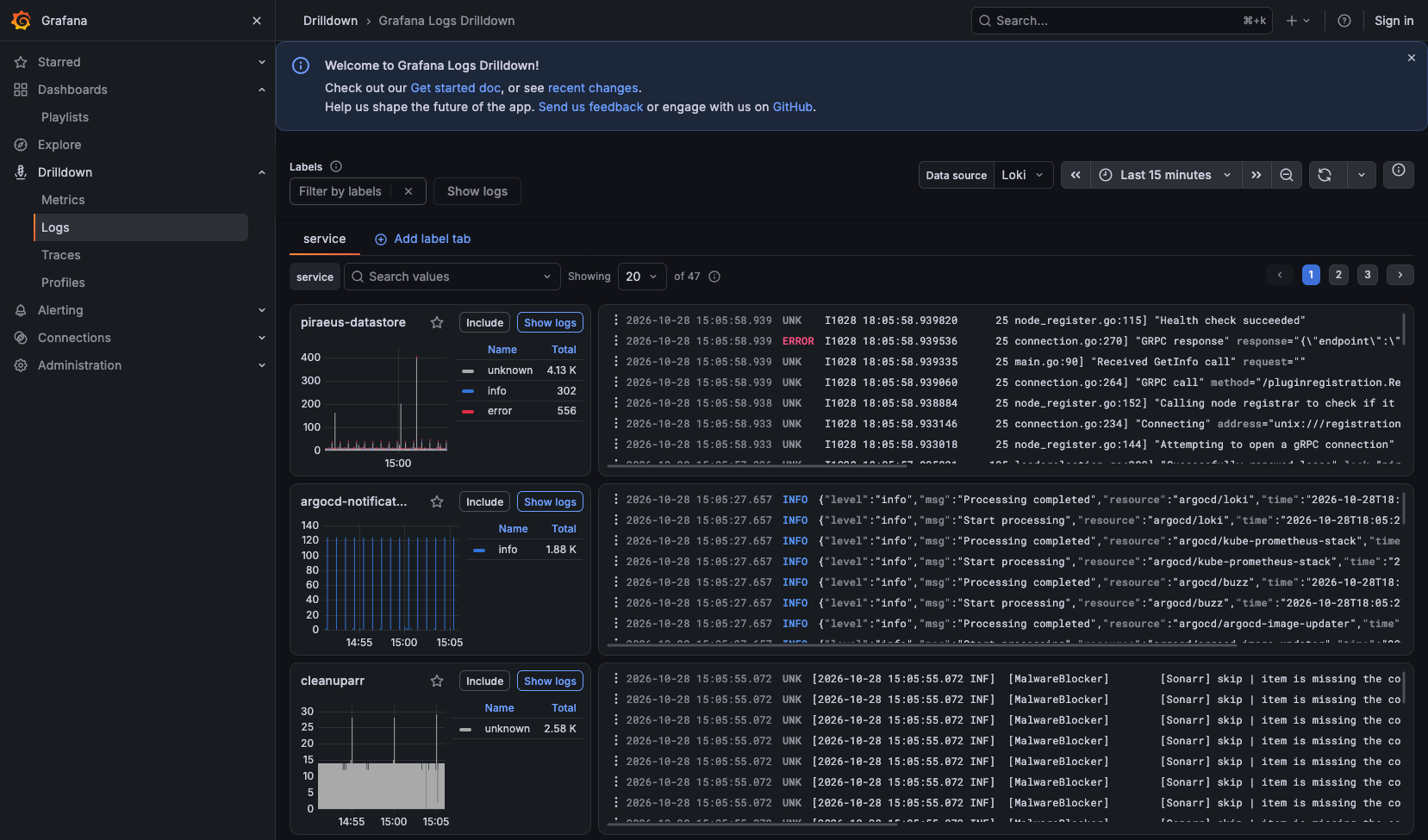The width and height of the screenshot is (1428, 840).
Task: Select the service label tab
Action: [x=325, y=239]
